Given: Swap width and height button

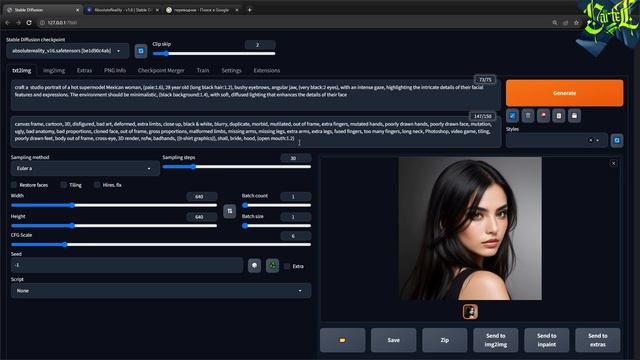Looking at the screenshot, I should pyautogui.click(x=229, y=211).
